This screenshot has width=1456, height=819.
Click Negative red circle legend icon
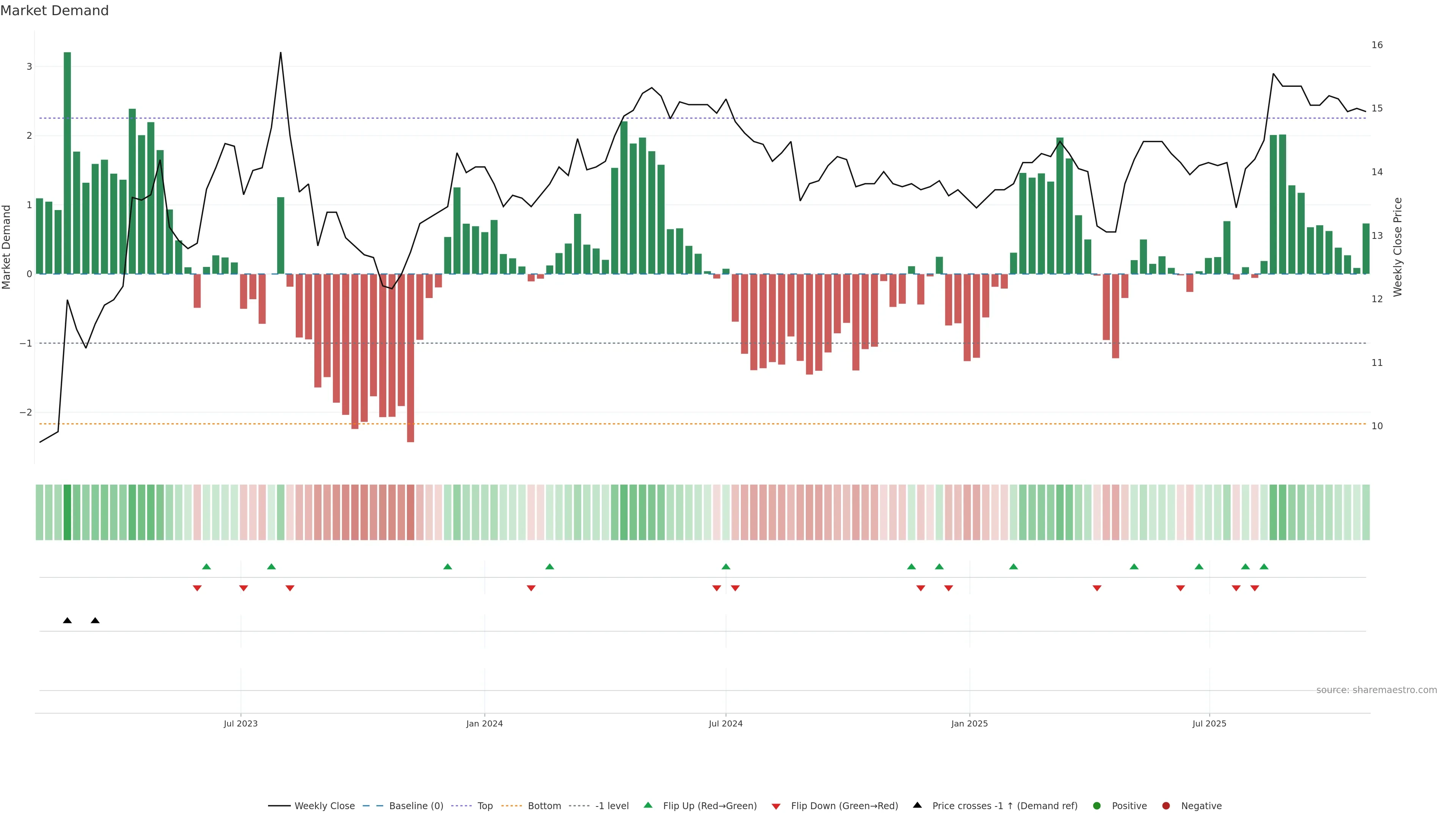[x=1166, y=805]
